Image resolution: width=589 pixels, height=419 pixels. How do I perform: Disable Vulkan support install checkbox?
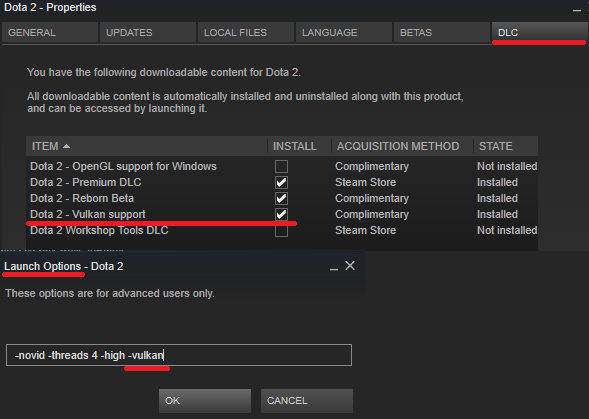(x=281, y=214)
